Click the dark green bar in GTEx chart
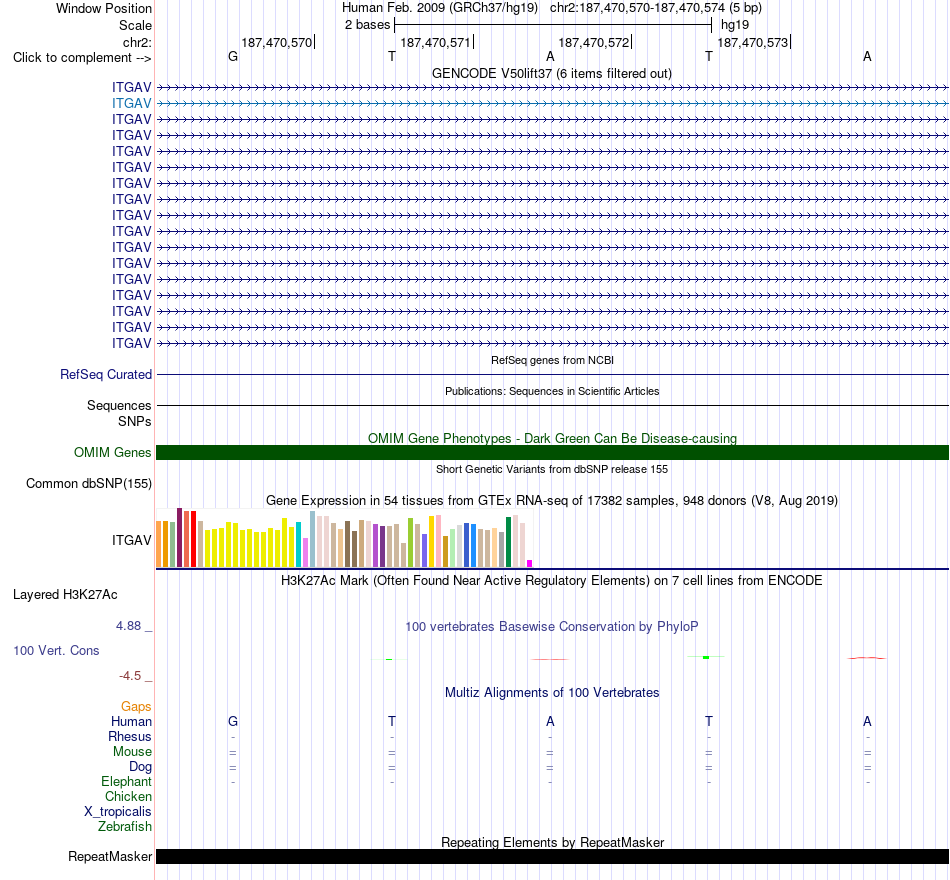This screenshot has height=880, width=950. [508, 542]
